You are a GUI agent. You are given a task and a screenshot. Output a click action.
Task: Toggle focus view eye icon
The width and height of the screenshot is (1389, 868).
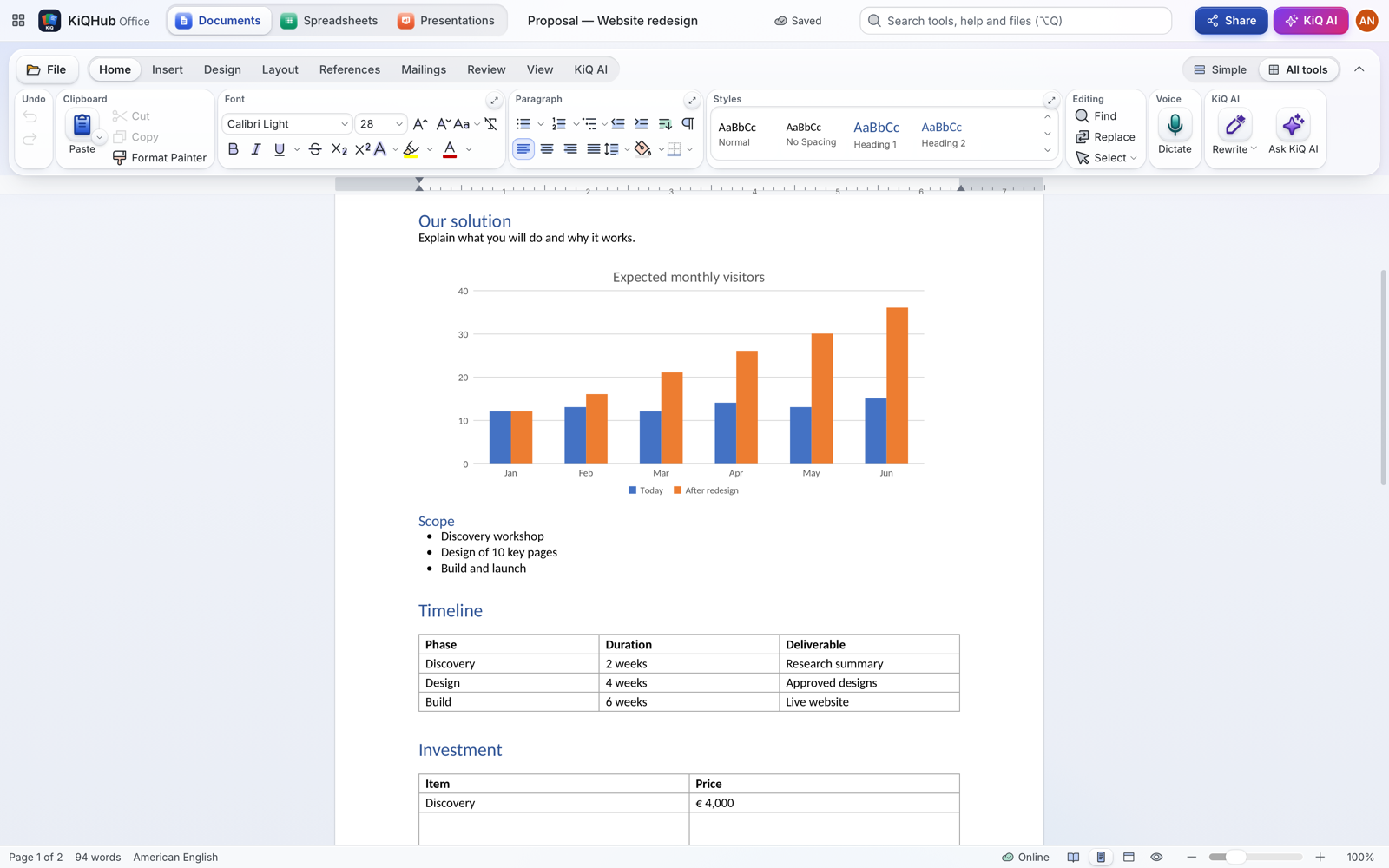(1156, 857)
